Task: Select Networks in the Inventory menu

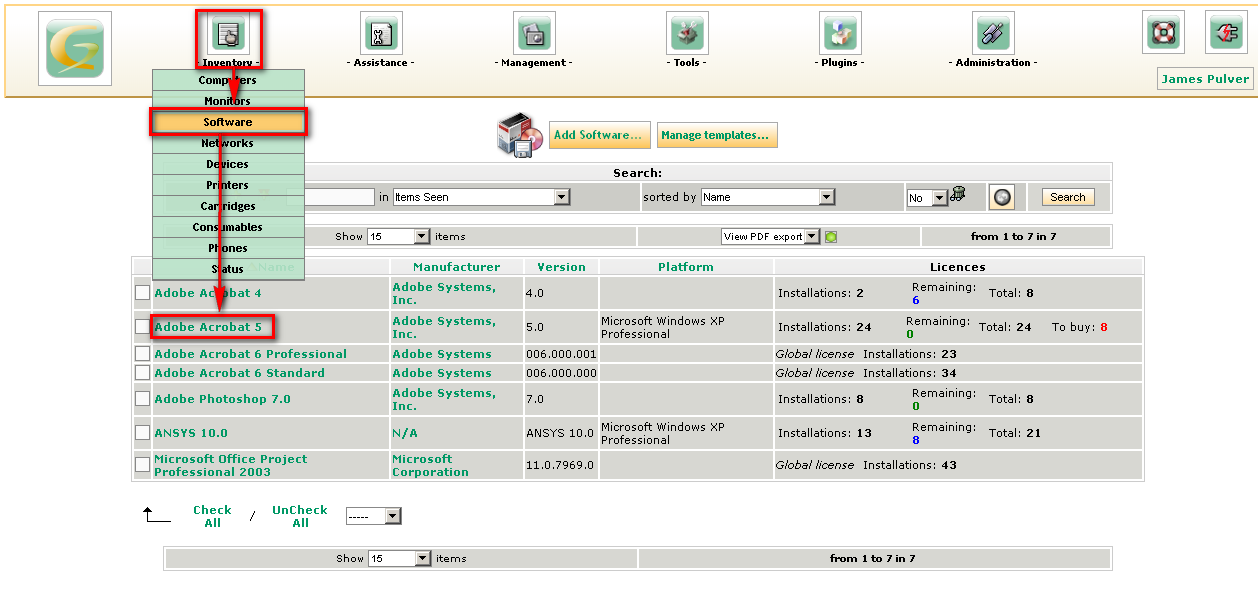Action: (x=228, y=143)
